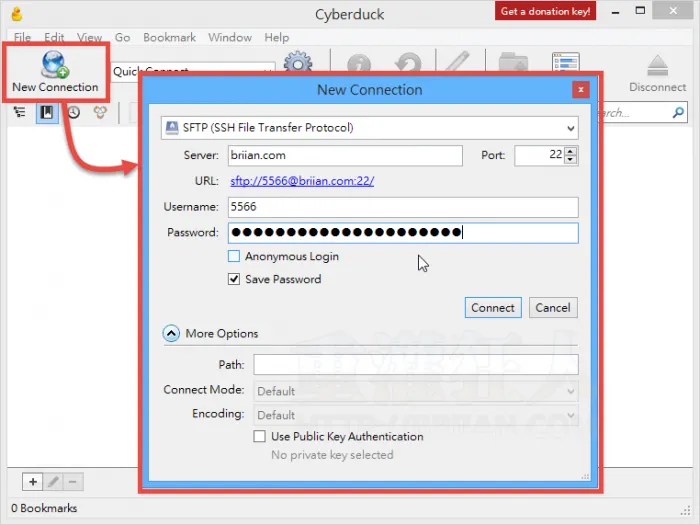Click the Cyberduck duck logo icon
The image size is (700, 525).
(x=17, y=14)
